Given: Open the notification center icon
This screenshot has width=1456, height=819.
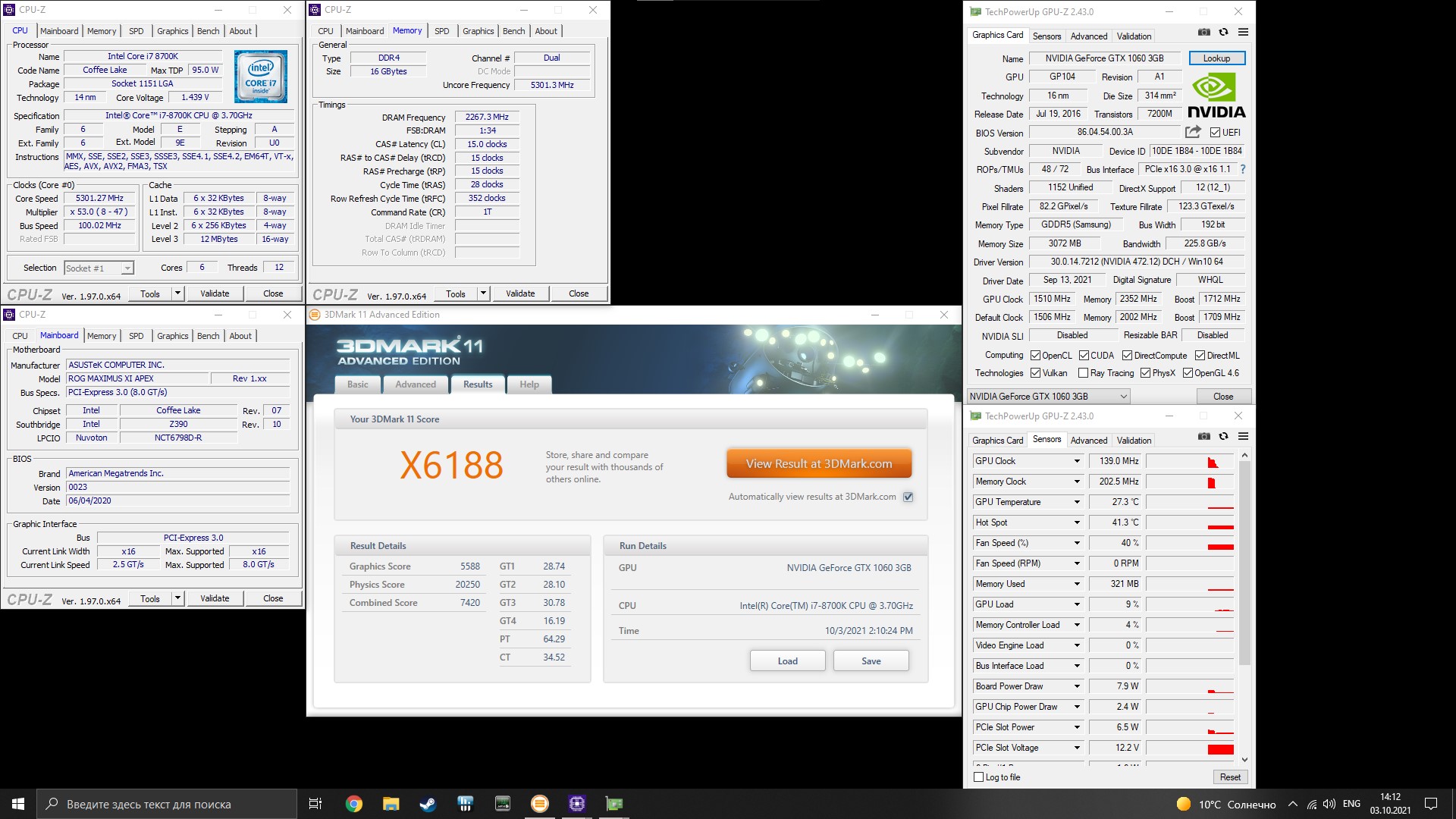Looking at the screenshot, I should [x=1431, y=804].
